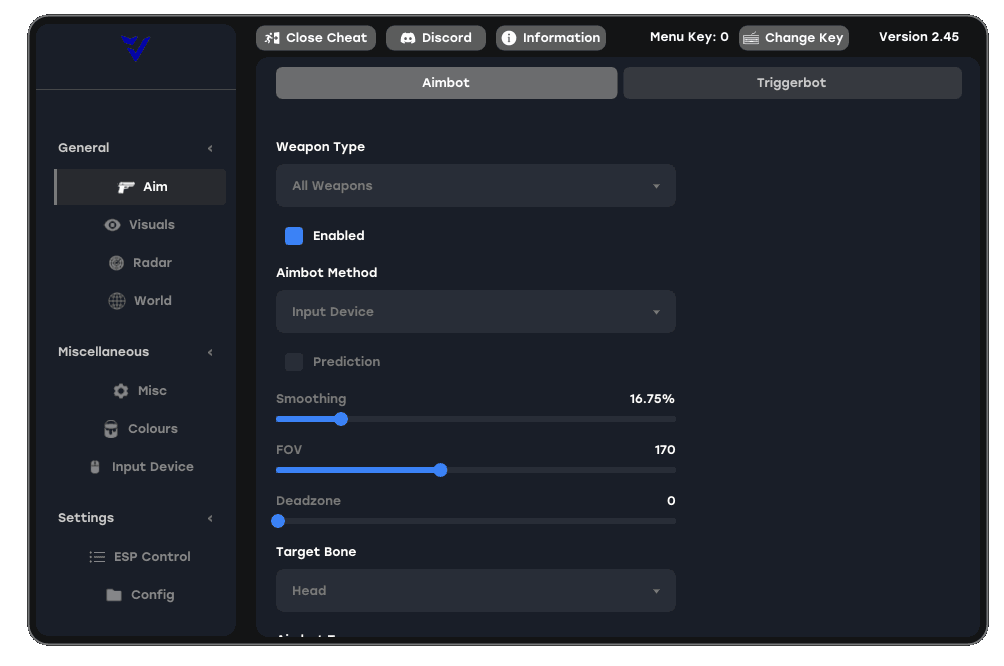Screen dimensions: 1004x666
Task: Open Visuals via the eye icon
Action: click(x=112, y=225)
